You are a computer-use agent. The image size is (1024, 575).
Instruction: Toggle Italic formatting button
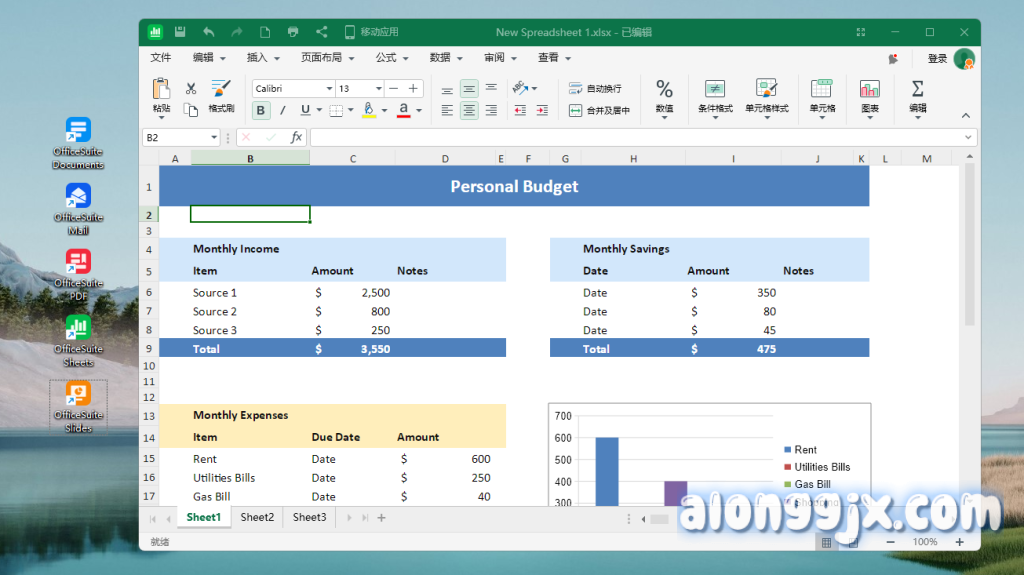coord(282,110)
